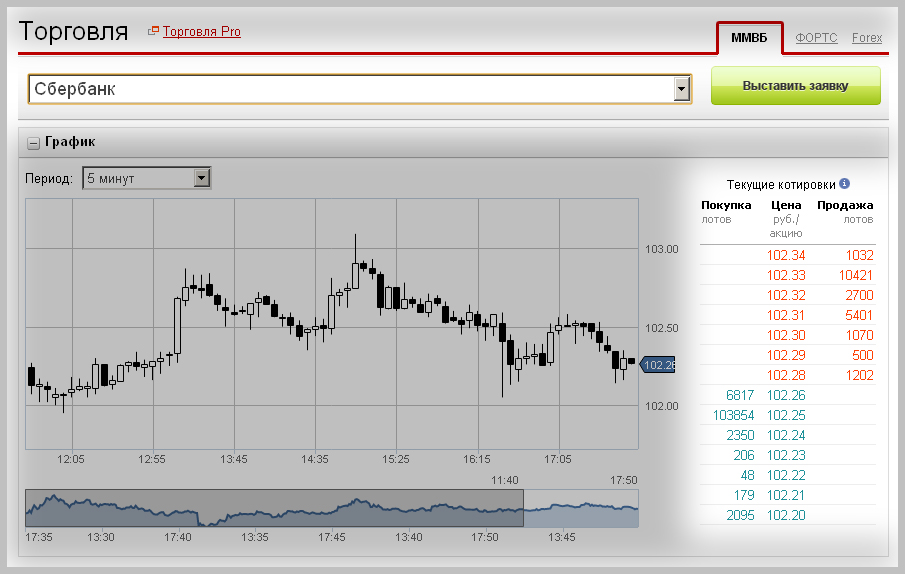This screenshot has height=574, width=905.
Task: Click the Сбербанк instrument selection field
Action: (x=359, y=89)
